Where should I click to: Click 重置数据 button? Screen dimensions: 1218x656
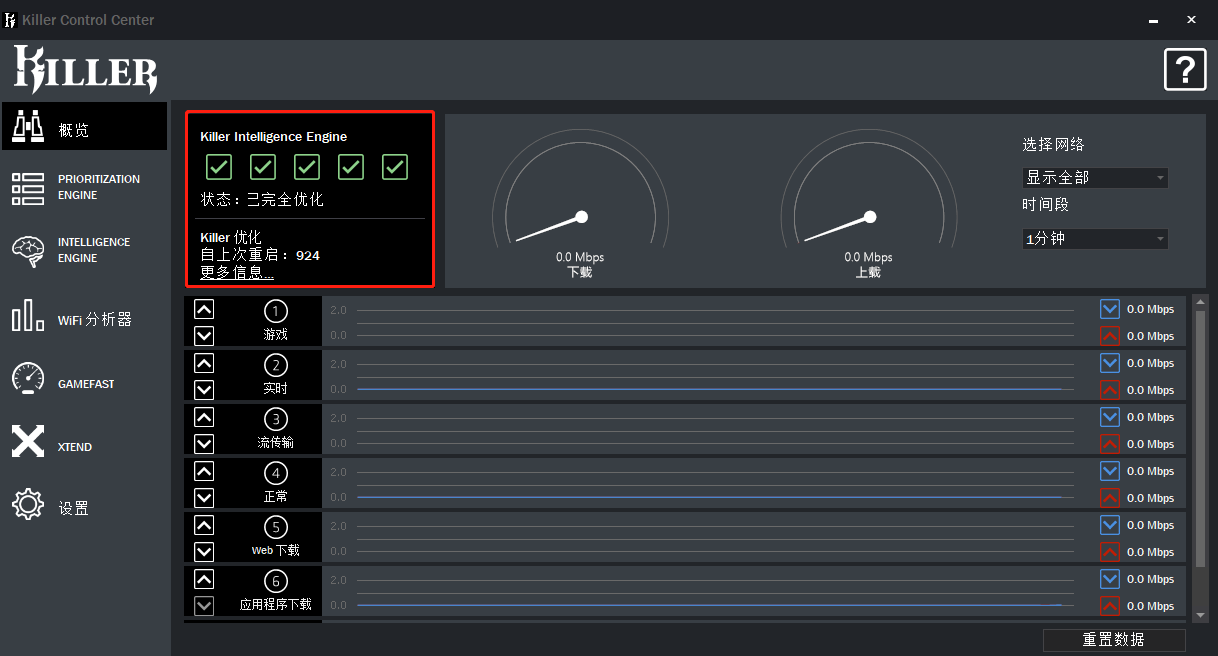(x=1114, y=640)
